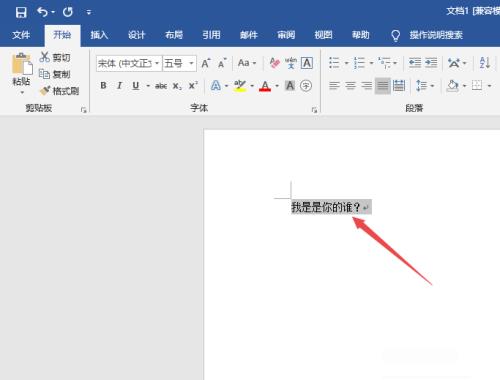Click the Paste (粘贴) button
Screen dimensions: 500x380
click(x=22, y=69)
